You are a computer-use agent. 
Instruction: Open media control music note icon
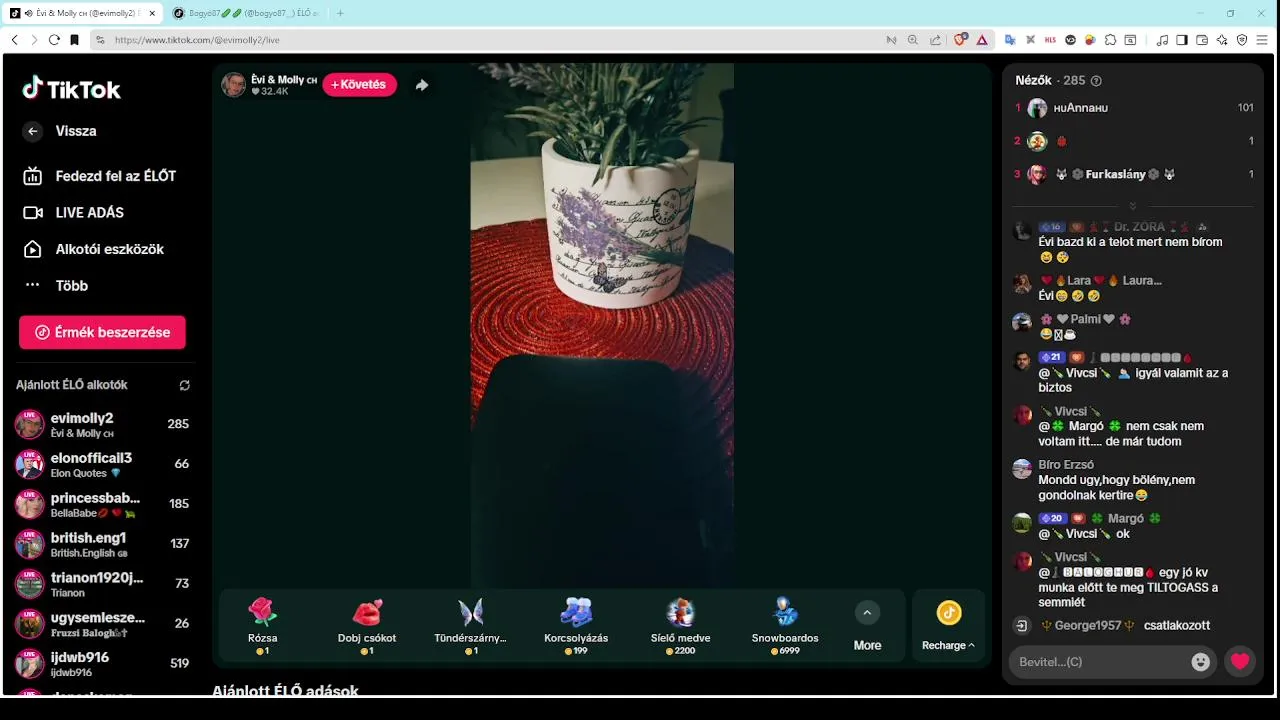(x=1162, y=40)
